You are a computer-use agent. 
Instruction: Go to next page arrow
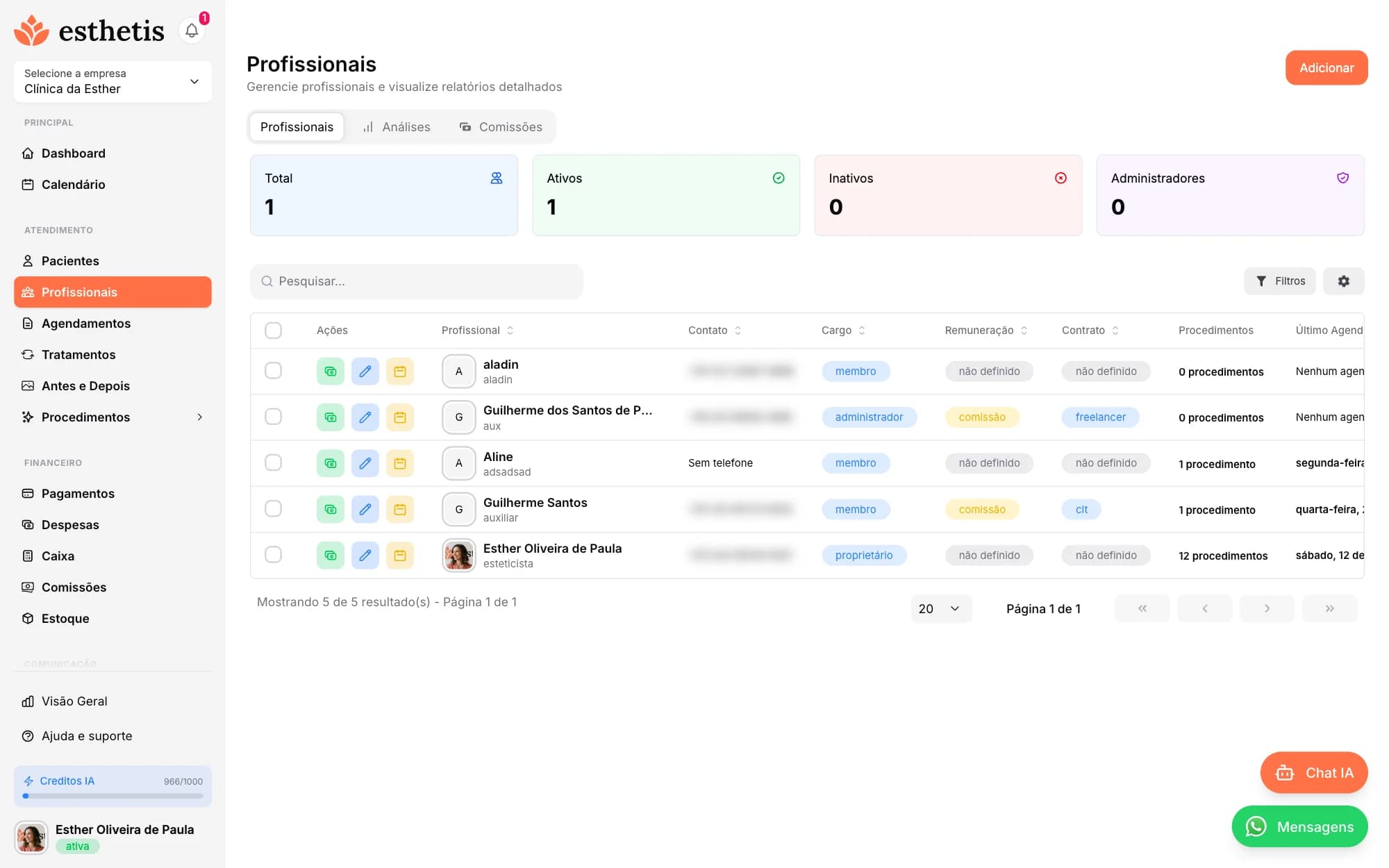tap(1267, 609)
